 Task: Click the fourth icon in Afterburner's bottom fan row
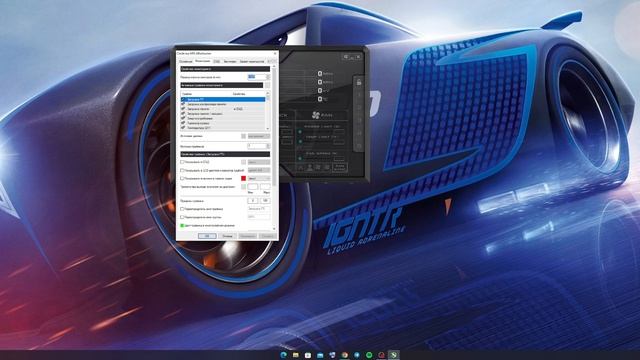coord(327,167)
